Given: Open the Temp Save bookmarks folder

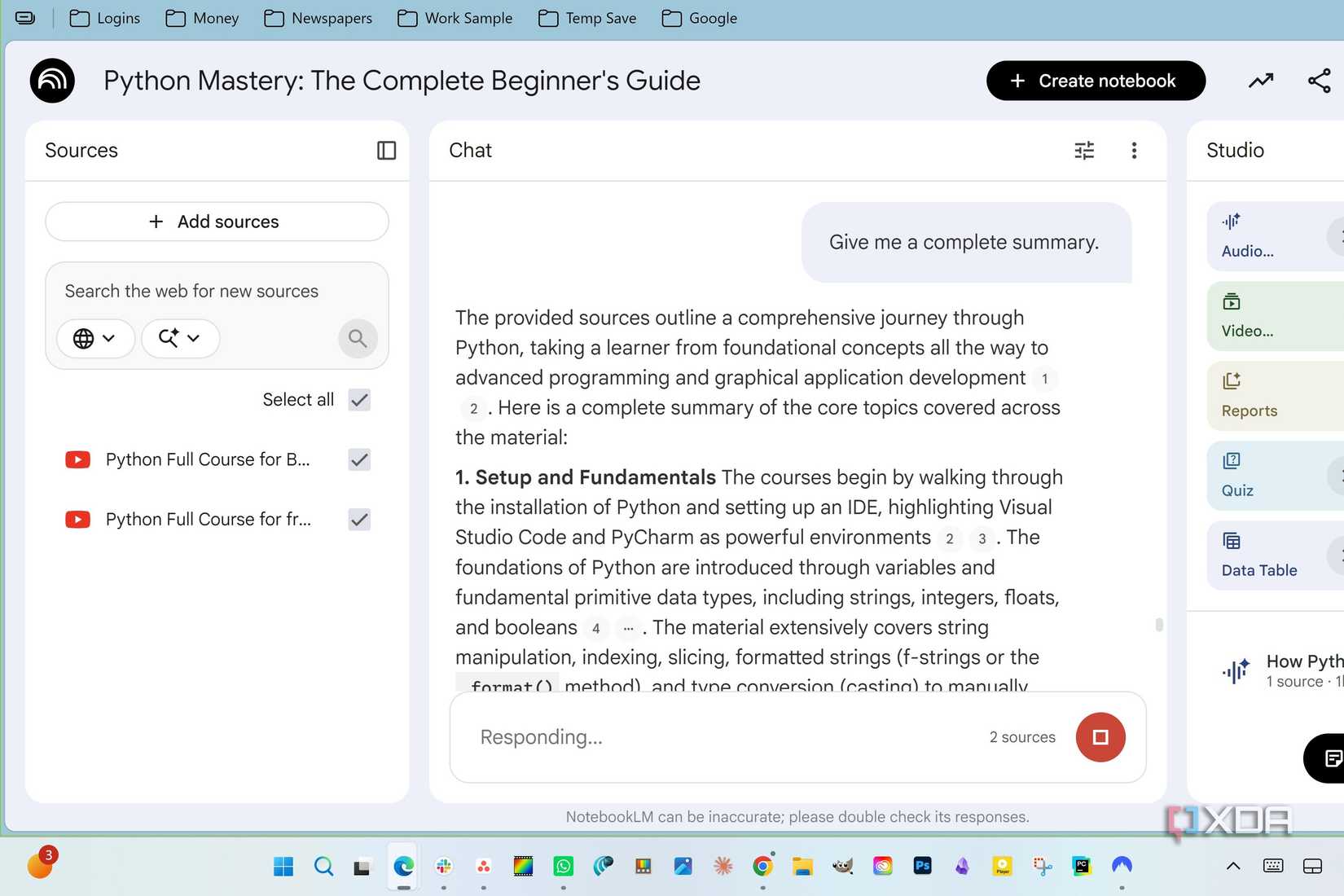Looking at the screenshot, I should click(x=587, y=18).
